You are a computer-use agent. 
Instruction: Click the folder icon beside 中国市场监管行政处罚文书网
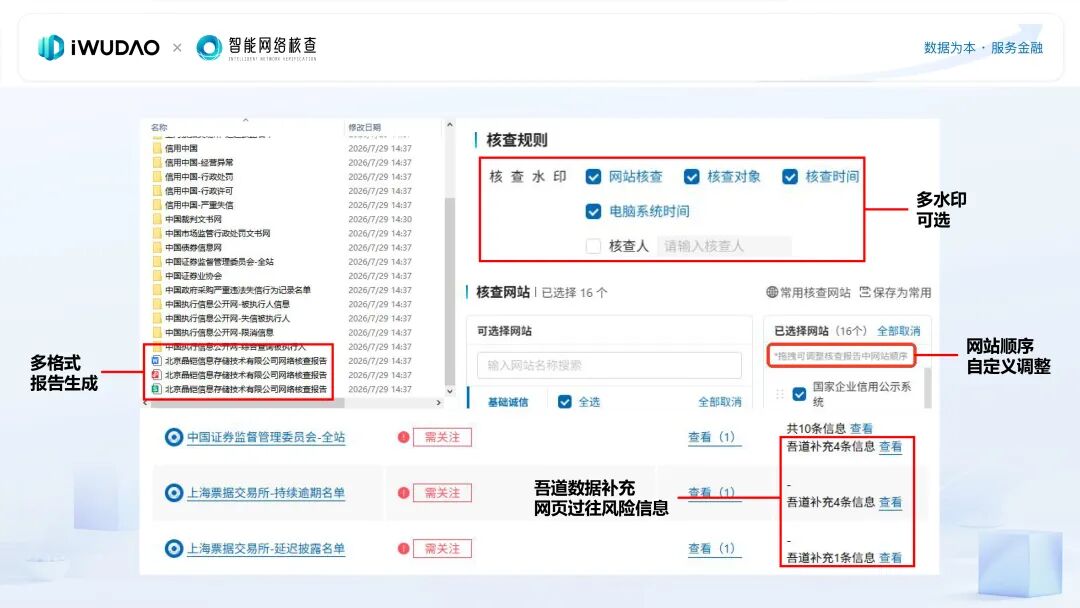157,233
